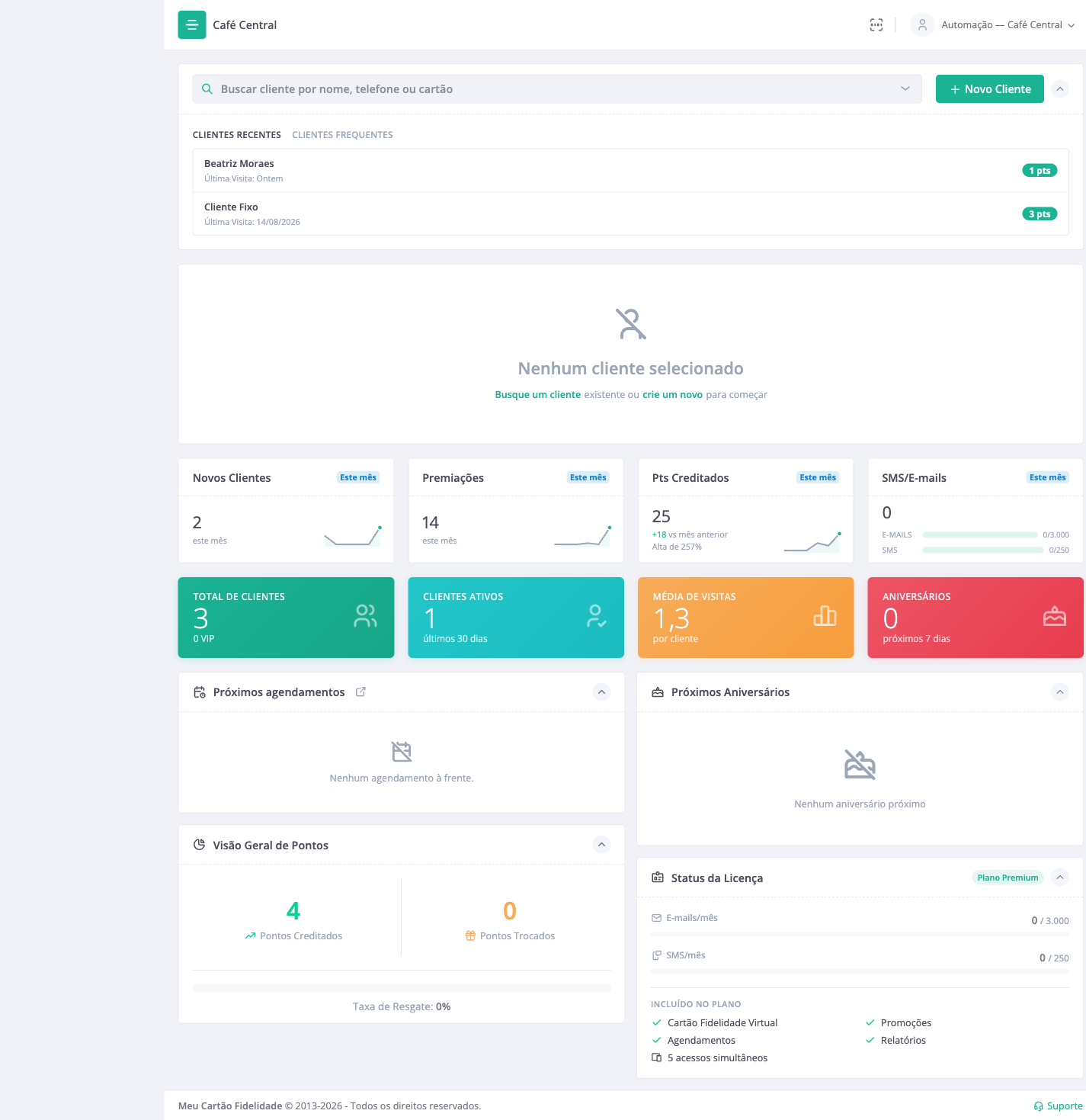Switch to Clientes Recentes tab

point(237,135)
